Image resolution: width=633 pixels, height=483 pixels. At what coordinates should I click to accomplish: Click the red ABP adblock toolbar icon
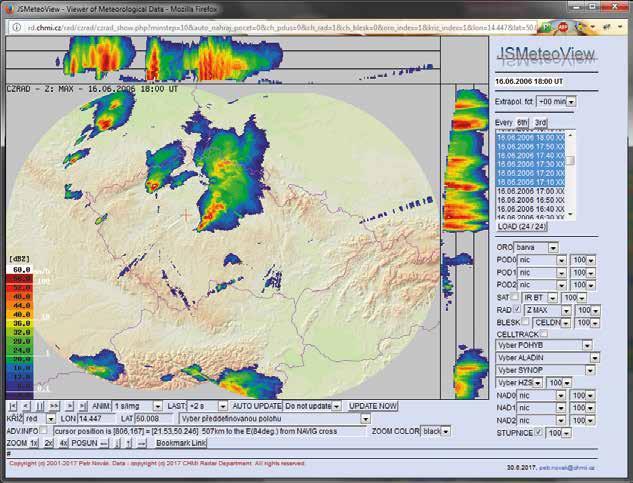563,27
